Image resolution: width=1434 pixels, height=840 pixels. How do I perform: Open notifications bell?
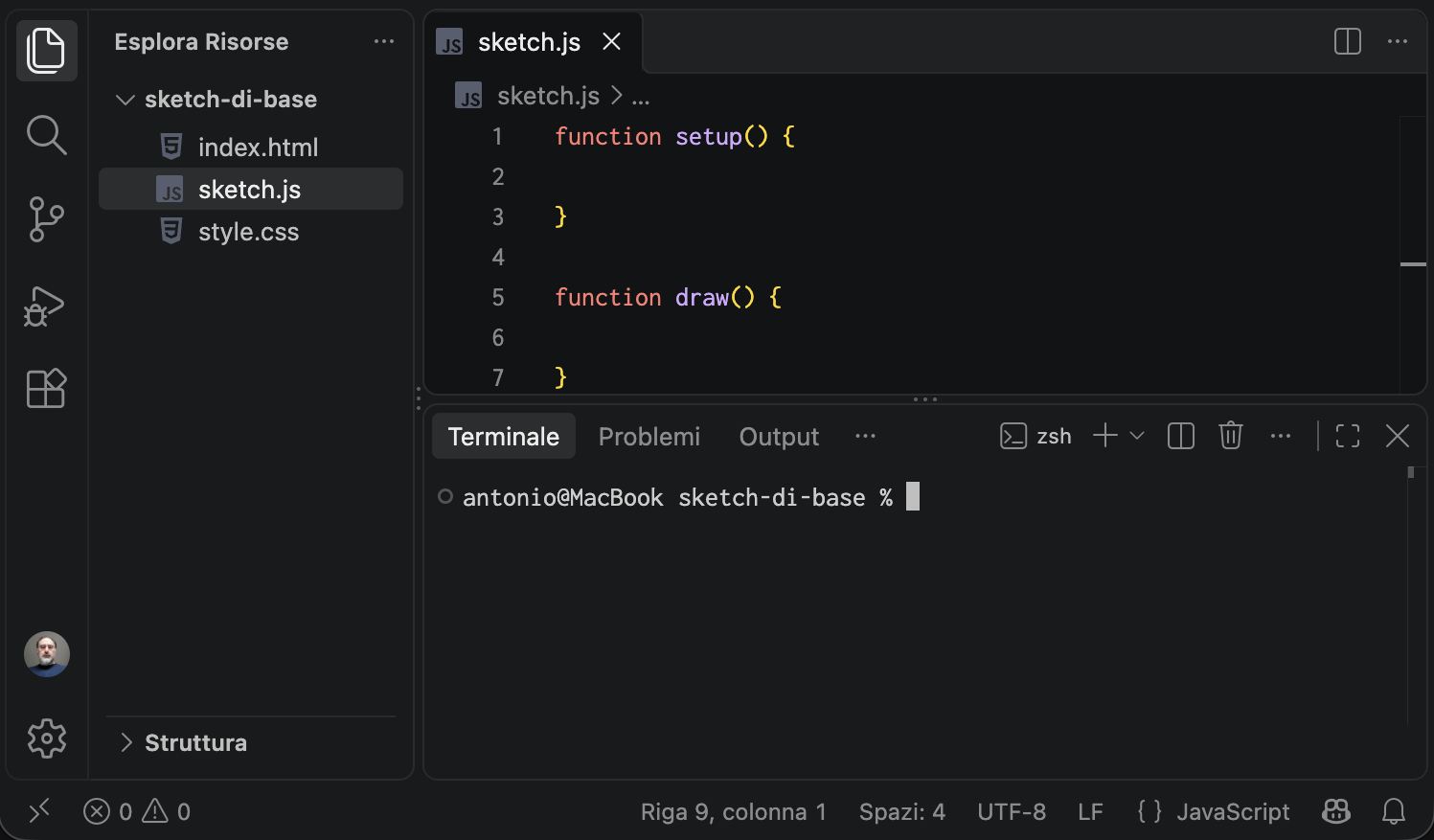click(x=1394, y=811)
